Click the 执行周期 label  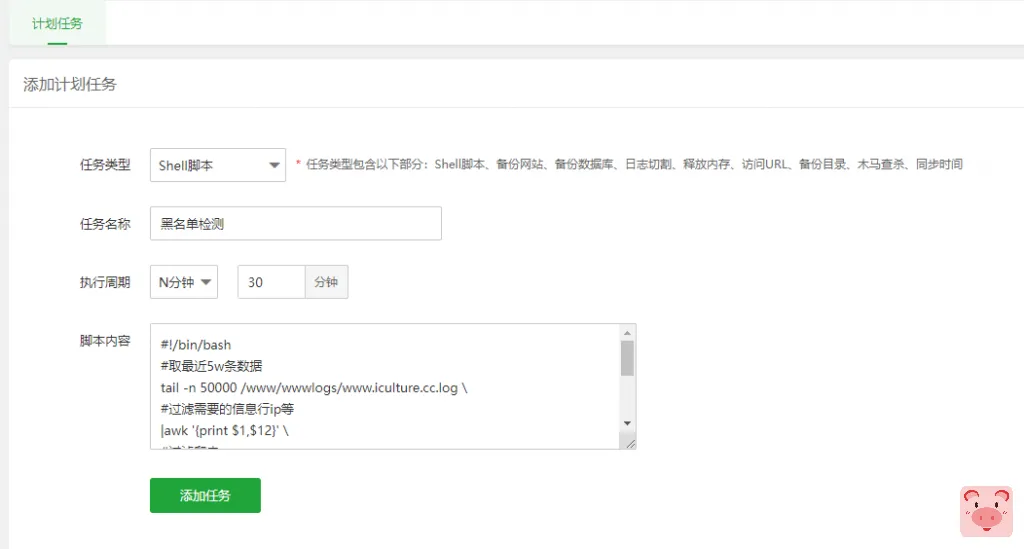click(x=105, y=282)
